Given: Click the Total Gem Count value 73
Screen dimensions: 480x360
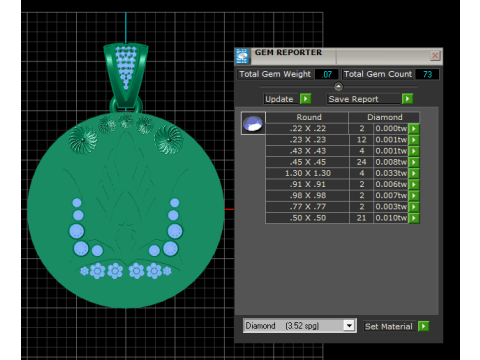Looking at the screenshot, I should (427, 74).
